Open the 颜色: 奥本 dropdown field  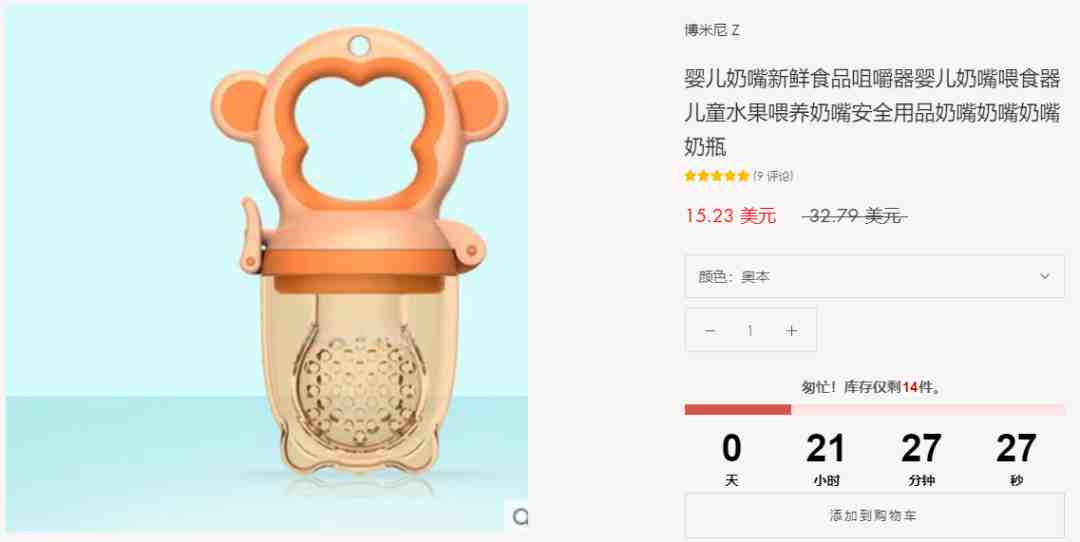pyautogui.click(x=875, y=276)
